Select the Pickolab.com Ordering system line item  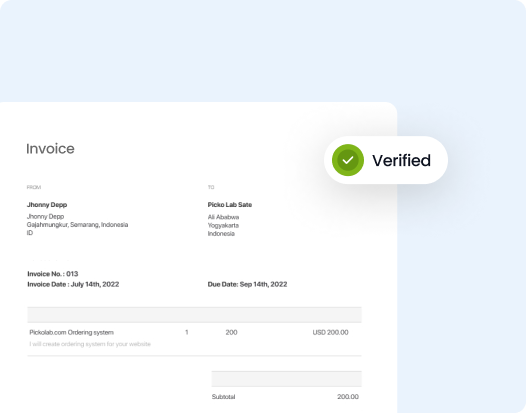tap(72, 332)
